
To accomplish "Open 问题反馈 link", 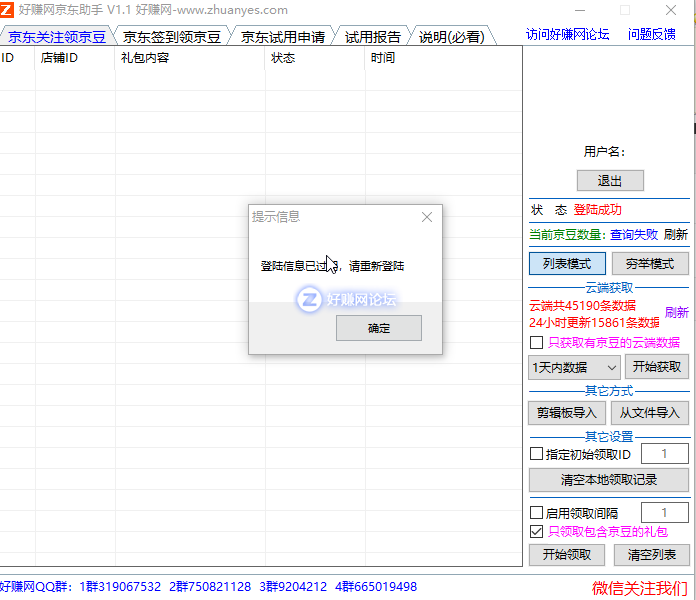I will [652, 34].
